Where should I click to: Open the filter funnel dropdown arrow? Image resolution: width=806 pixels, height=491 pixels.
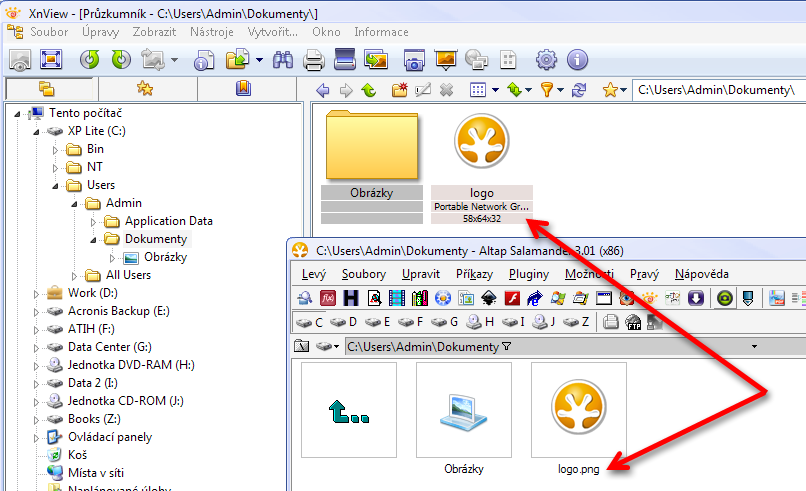(560, 90)
